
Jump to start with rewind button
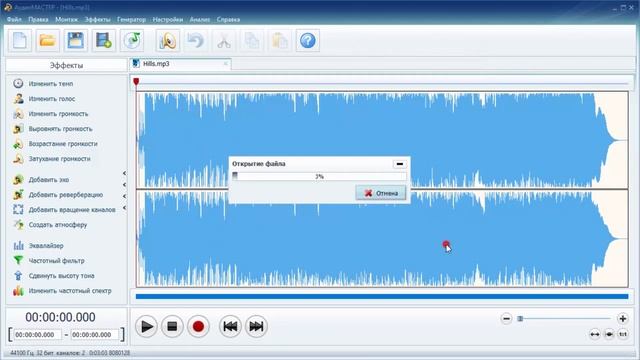pos(230,327)
